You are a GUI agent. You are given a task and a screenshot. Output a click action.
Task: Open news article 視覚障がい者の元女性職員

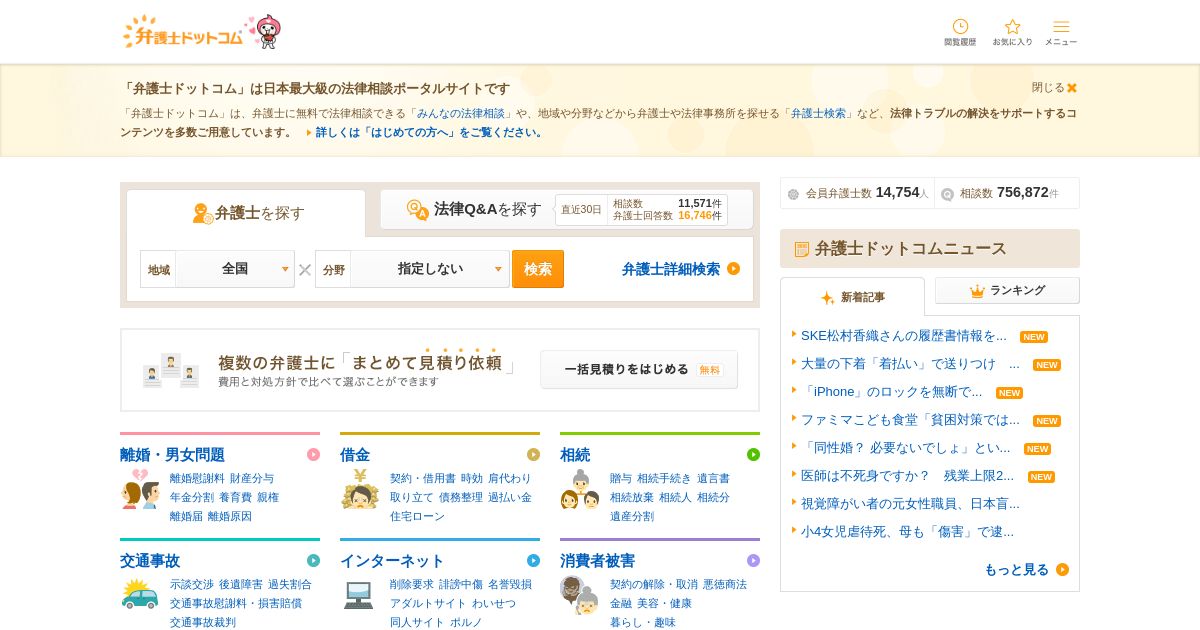coord(910,504)
